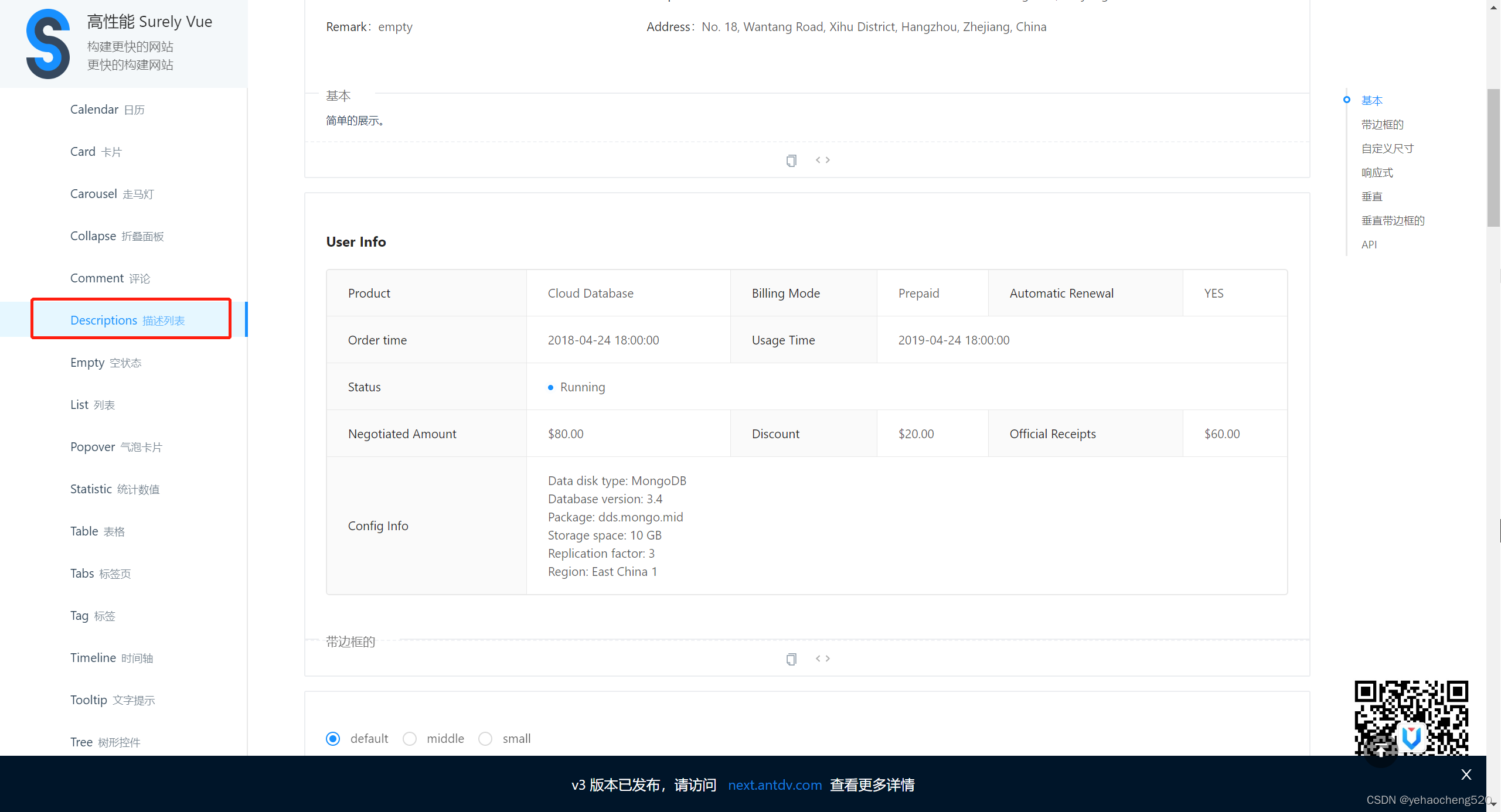This screenshot has width=1501, height=812.
Task: Select the small size radio button
Action: 485,739
